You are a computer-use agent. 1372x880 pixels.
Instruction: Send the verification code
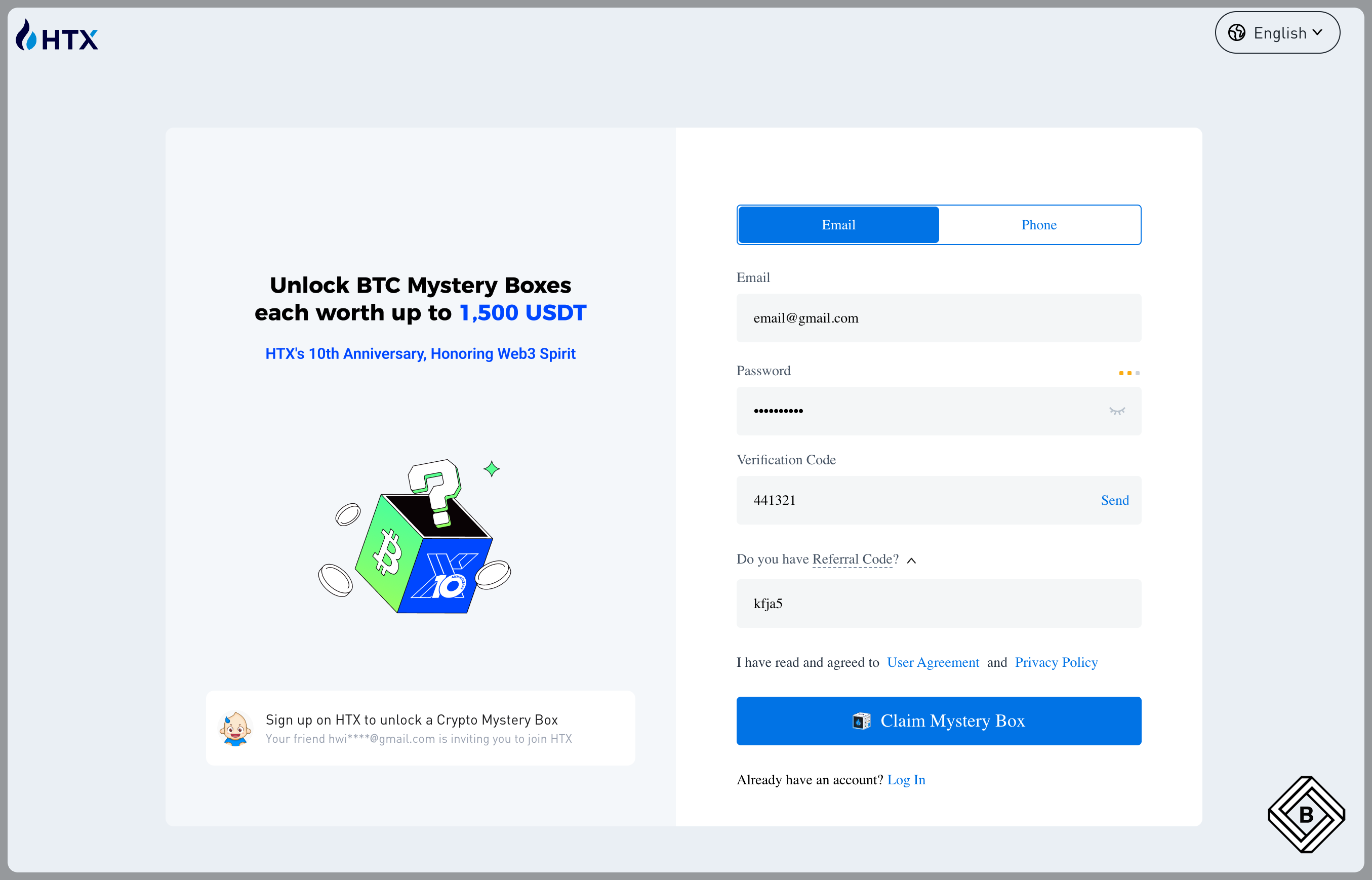pos(1114,500)
